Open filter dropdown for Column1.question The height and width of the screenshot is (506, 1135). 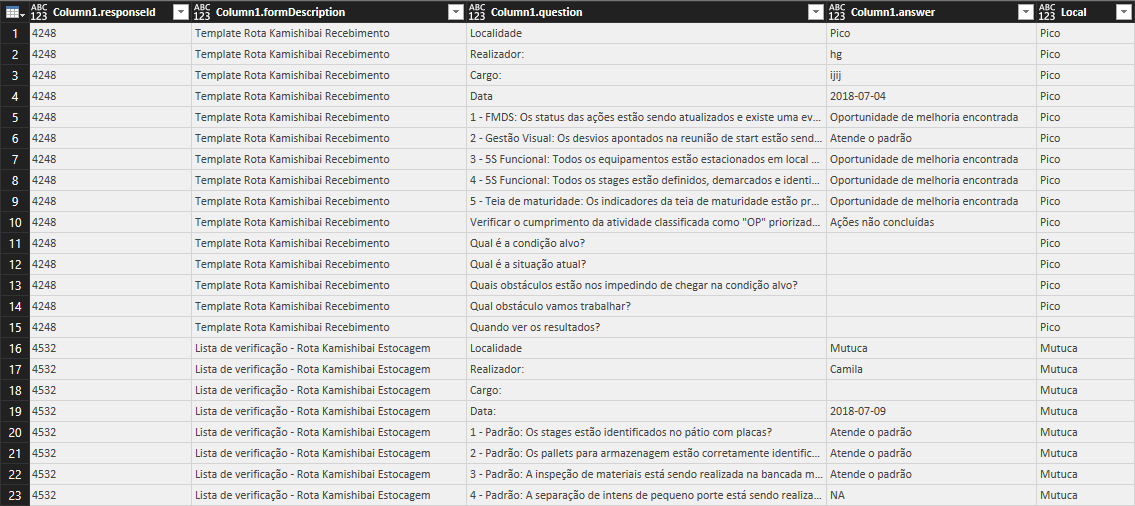[x=816, y=12]
